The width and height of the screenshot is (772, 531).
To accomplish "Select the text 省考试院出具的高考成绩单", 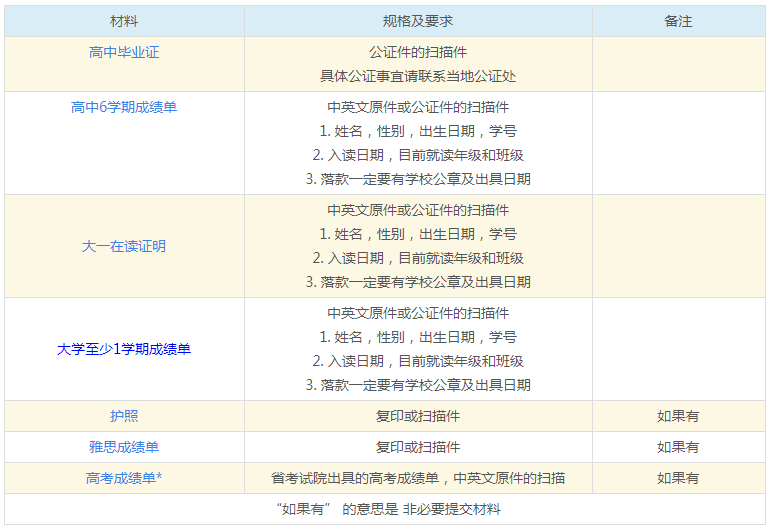I will click(354, 478).
